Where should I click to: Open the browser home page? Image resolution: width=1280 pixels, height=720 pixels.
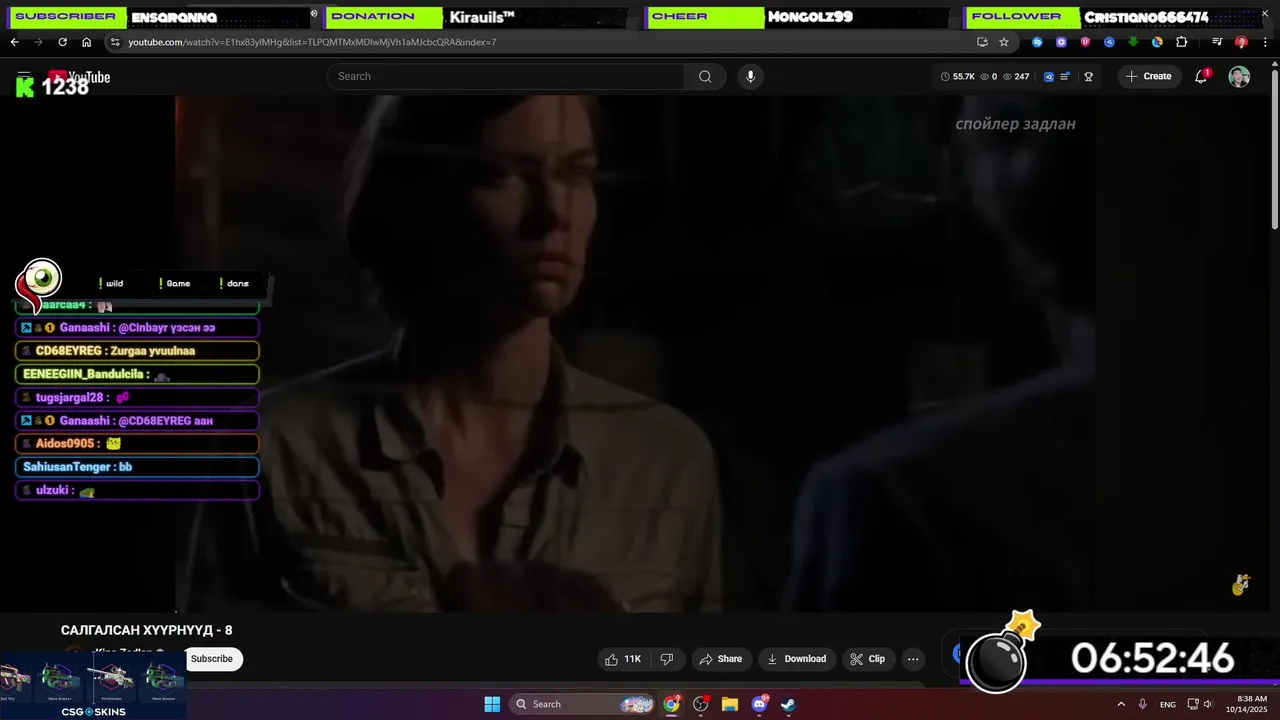coord(86,42)
